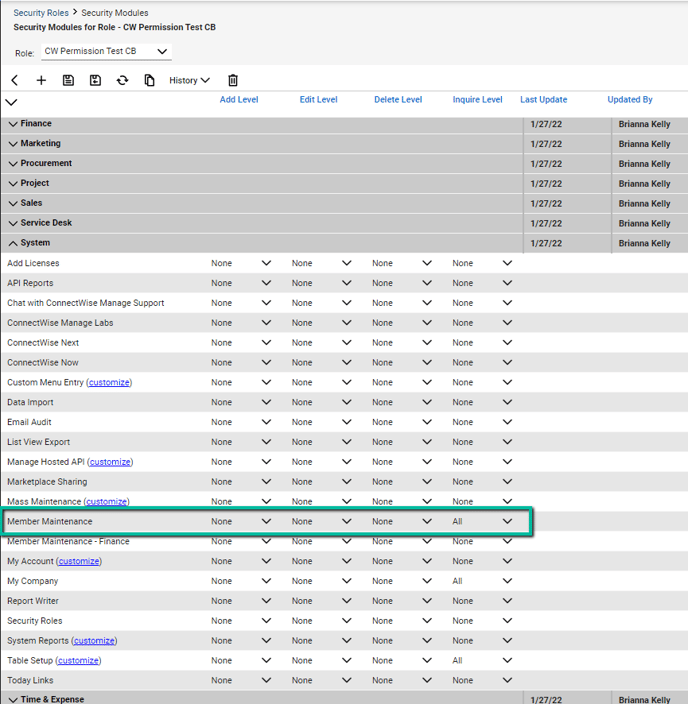Click the Brianna Kelly cell in System row
The image size is (688, 704).
[644, 243]
